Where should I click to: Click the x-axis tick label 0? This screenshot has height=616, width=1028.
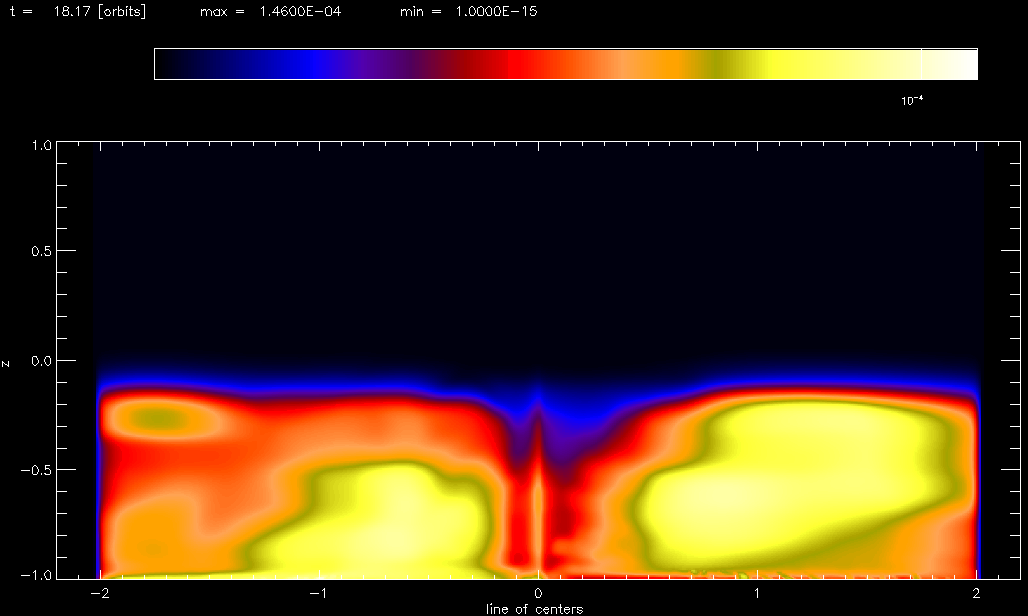pyautogui.click(x=539, y=594)
